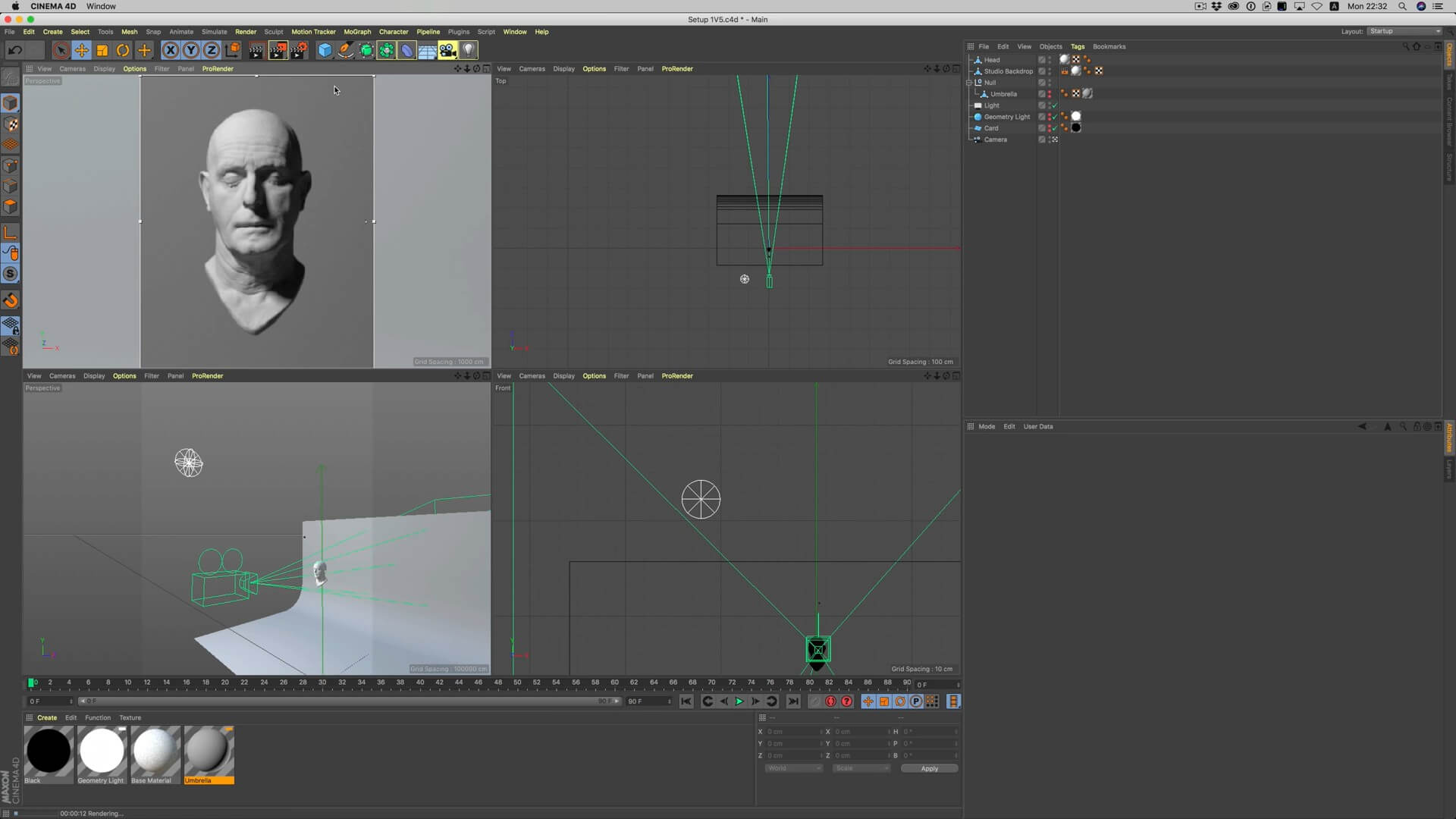1456x819 pixels.
Task: Open the Layout Startup dropdown
Action: pyautogui.click(x=1404, y=31)
